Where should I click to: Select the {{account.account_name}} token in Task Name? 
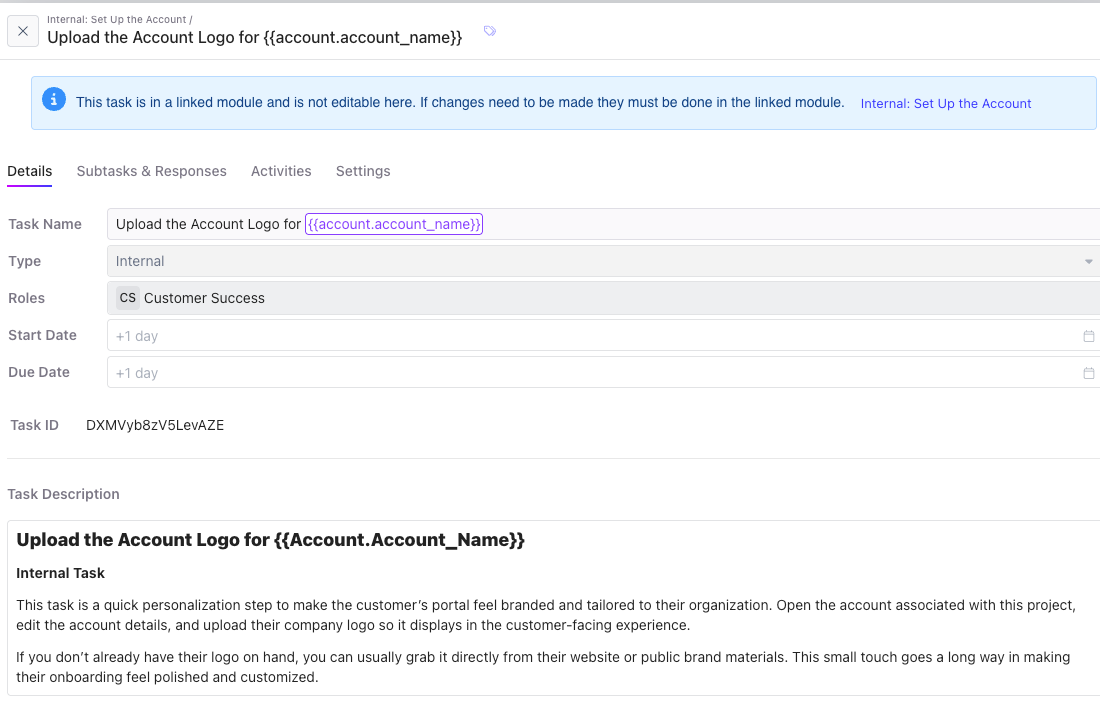point(394,224)
